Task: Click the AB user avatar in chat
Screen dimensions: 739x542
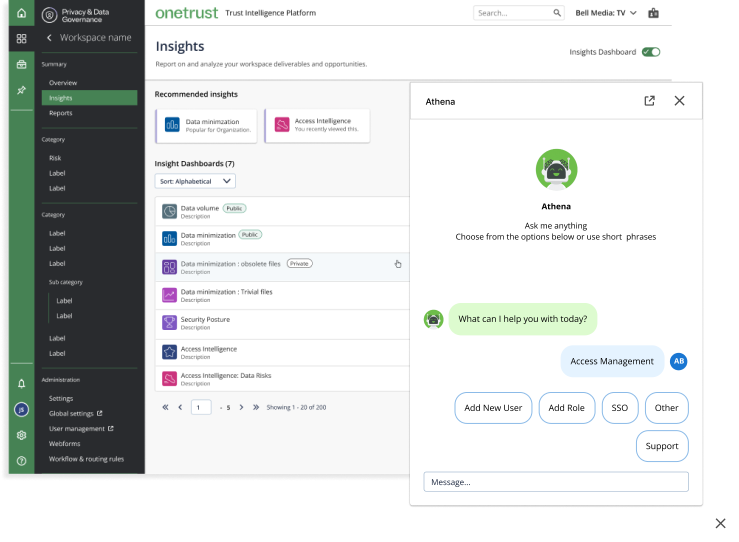Action: (679, 361)
